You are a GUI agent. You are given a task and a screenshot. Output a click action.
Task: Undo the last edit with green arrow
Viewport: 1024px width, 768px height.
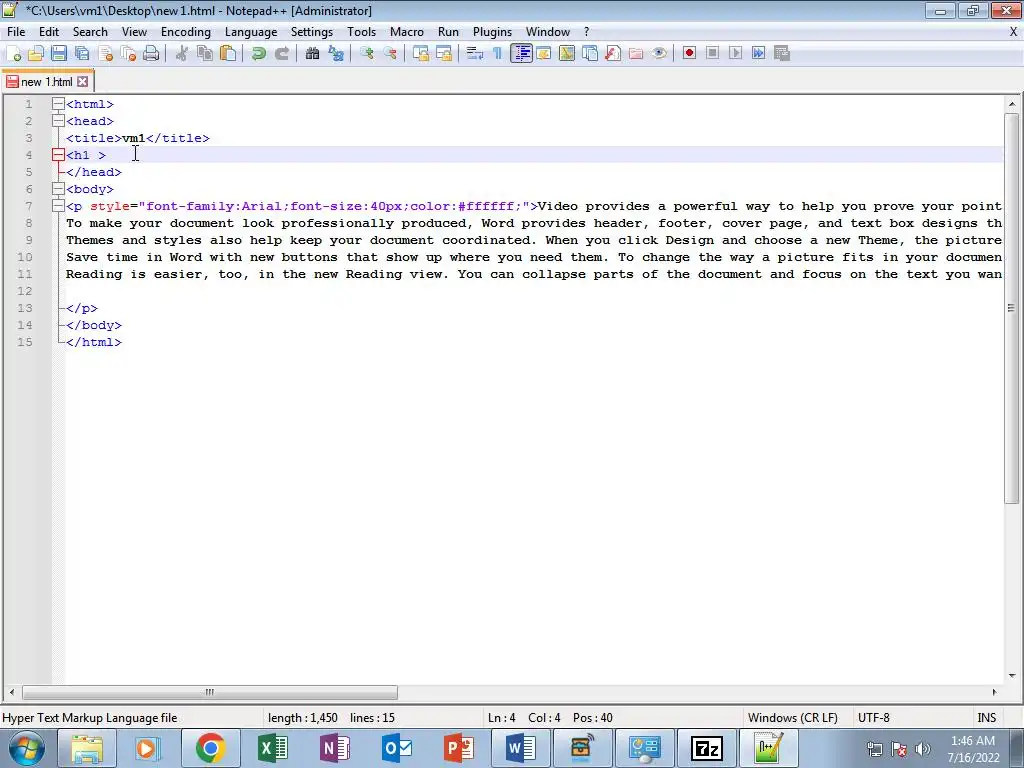click(259, 54)
